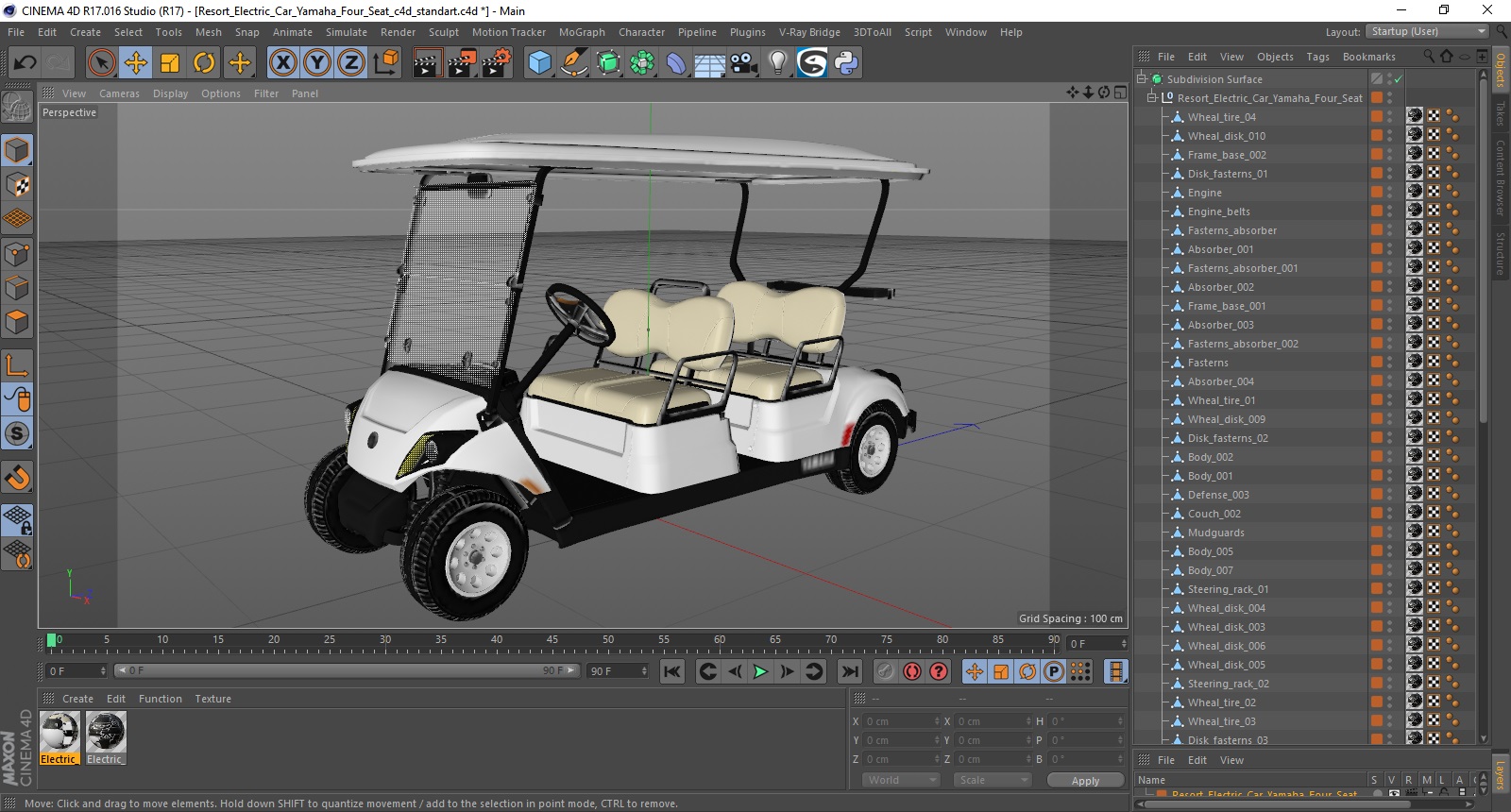The image size is (1511, 812).
Task: Switch to Polygons mode
Action: pos(17,322)
